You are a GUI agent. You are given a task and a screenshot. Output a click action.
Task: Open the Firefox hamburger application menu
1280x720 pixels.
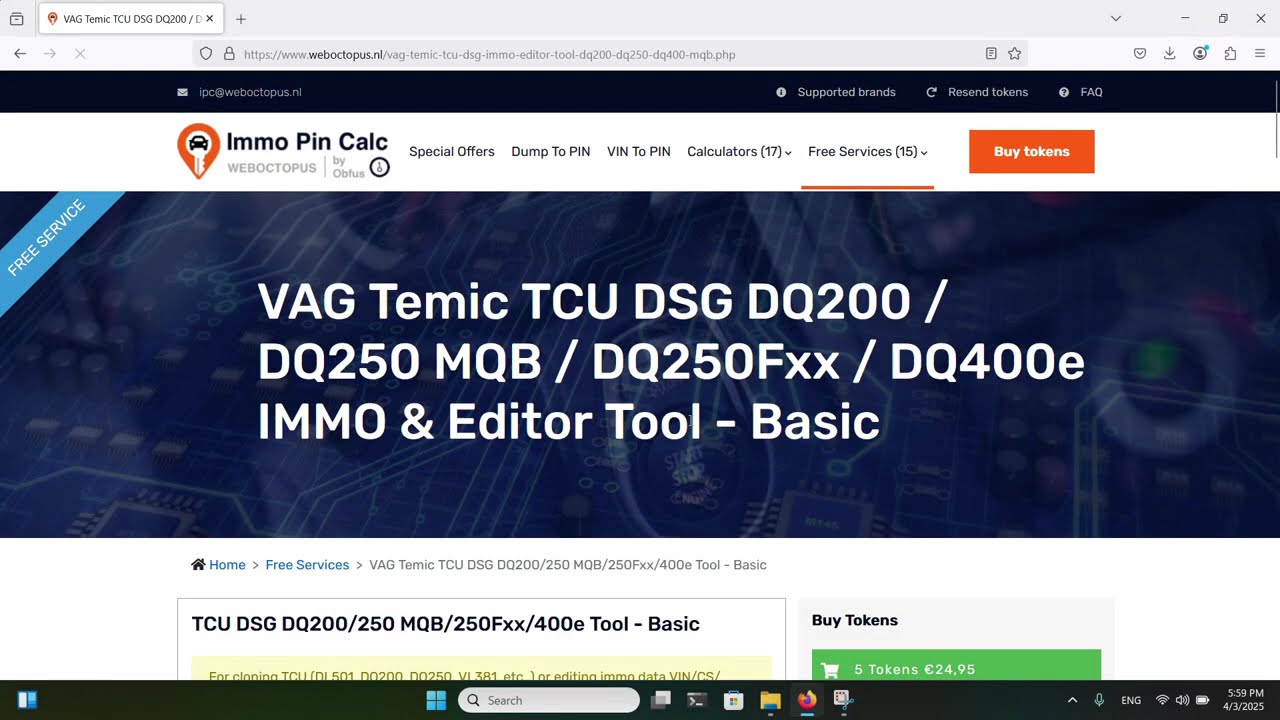[1260, 54]
